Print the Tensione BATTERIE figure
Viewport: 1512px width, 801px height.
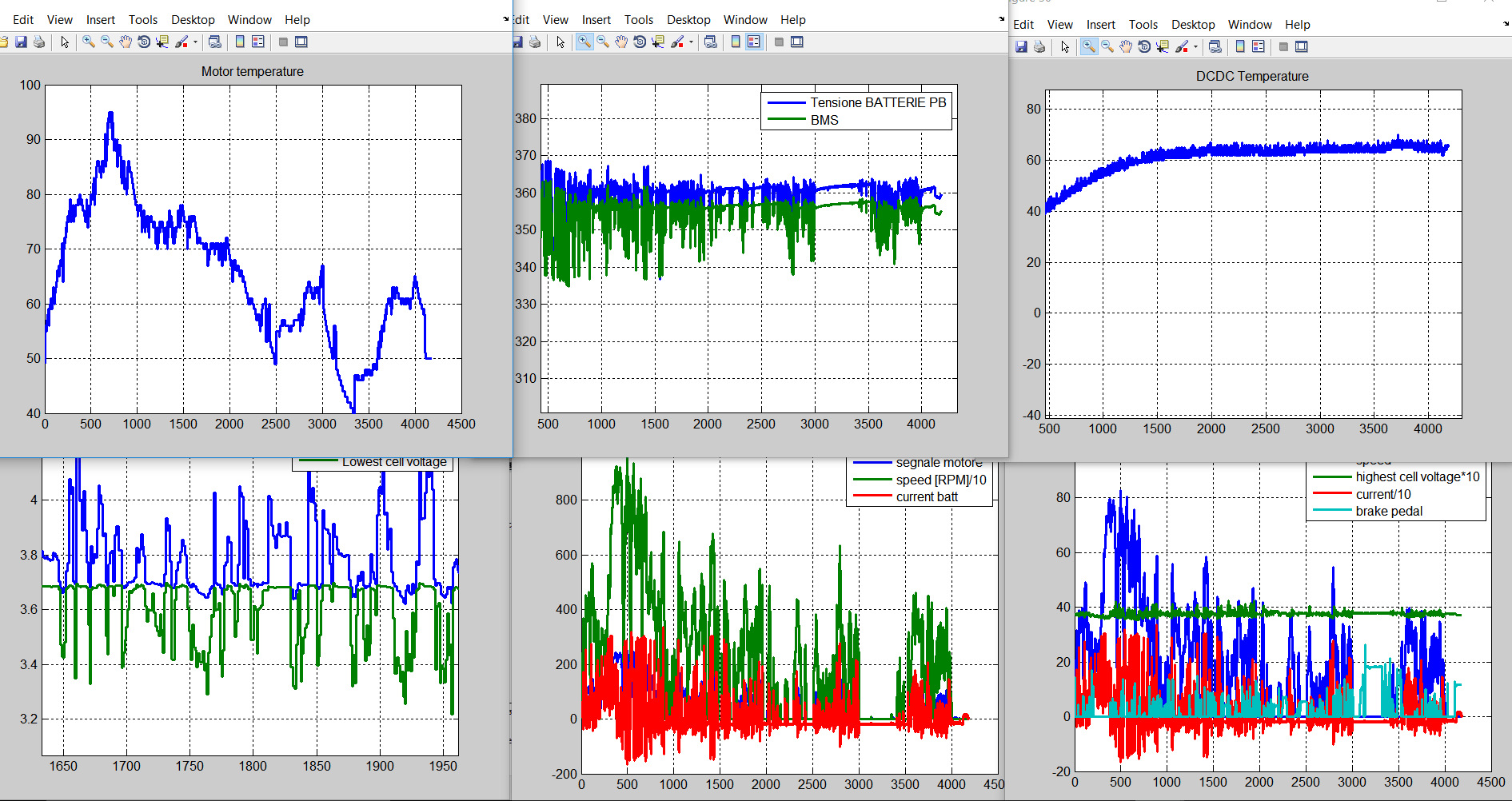coord(534,42)
